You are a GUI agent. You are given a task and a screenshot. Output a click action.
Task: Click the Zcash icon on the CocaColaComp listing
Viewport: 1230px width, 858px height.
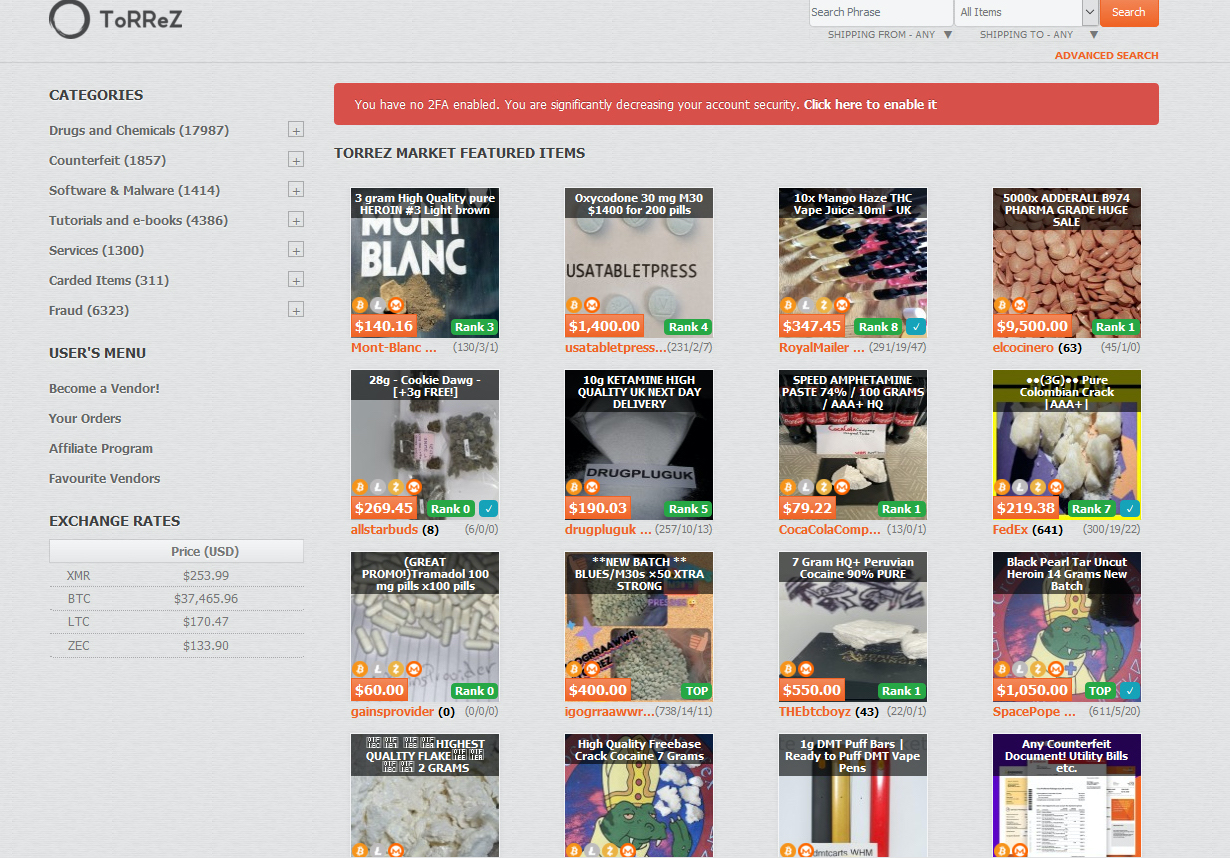click(824, 487)
